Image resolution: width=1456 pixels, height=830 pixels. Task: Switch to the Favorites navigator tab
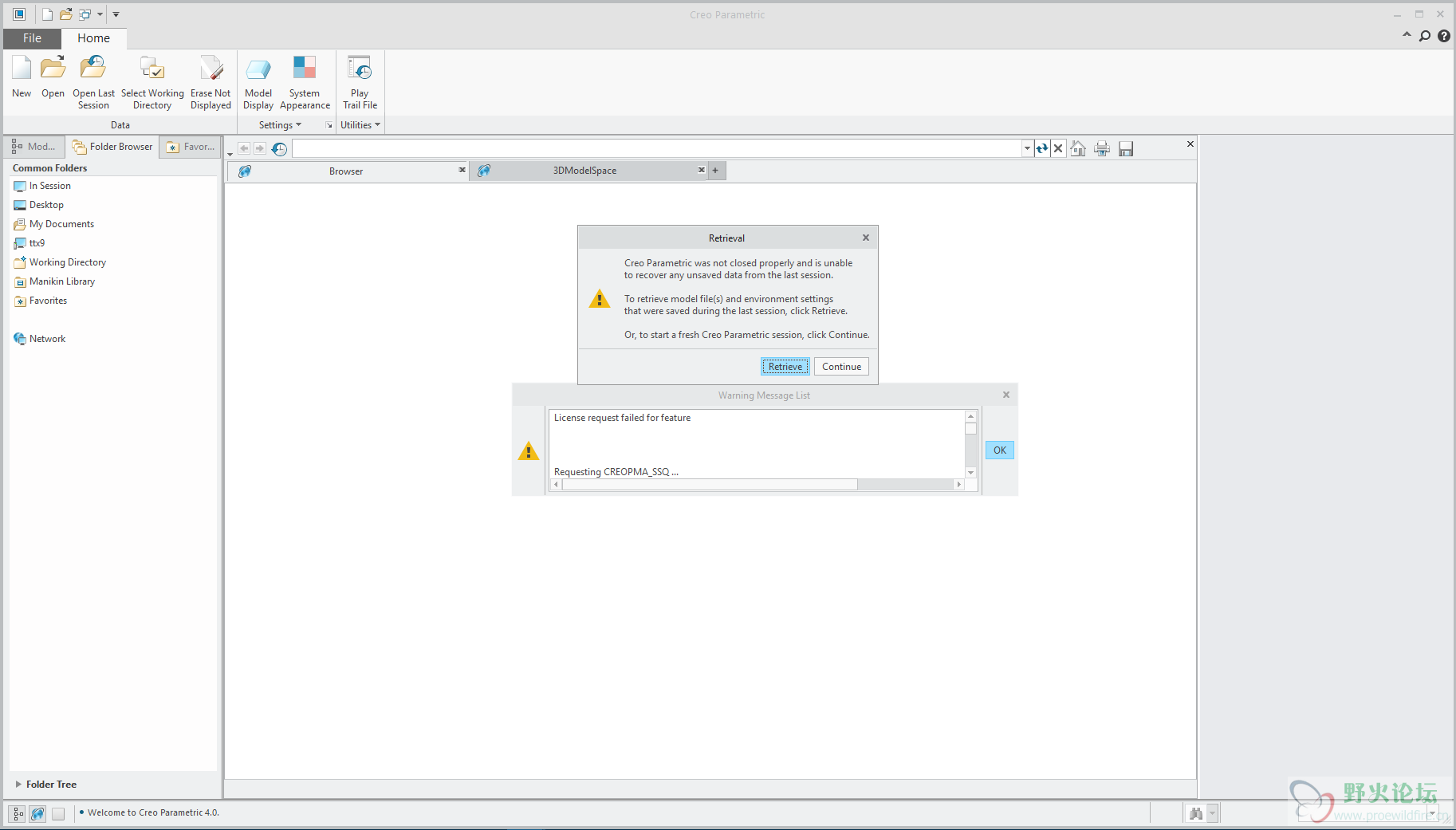coord(190,147)
